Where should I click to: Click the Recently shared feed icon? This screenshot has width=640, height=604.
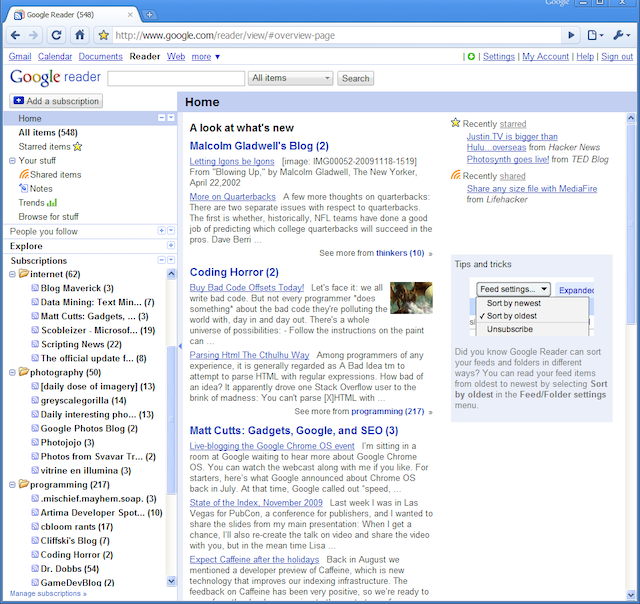(x=456, y=175)
